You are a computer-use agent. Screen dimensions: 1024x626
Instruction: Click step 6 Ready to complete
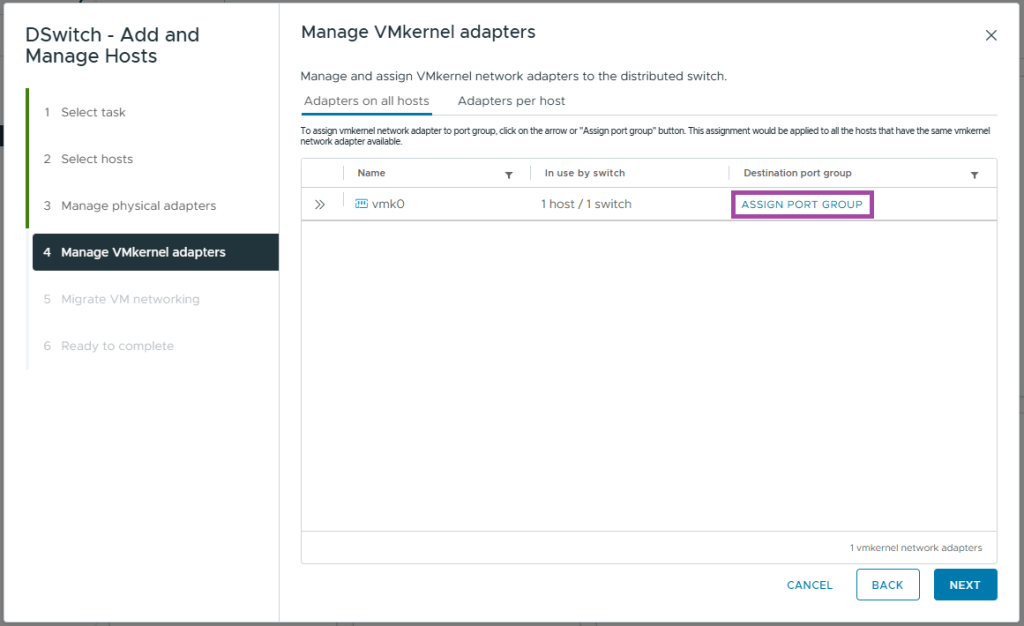click(117, 346)
